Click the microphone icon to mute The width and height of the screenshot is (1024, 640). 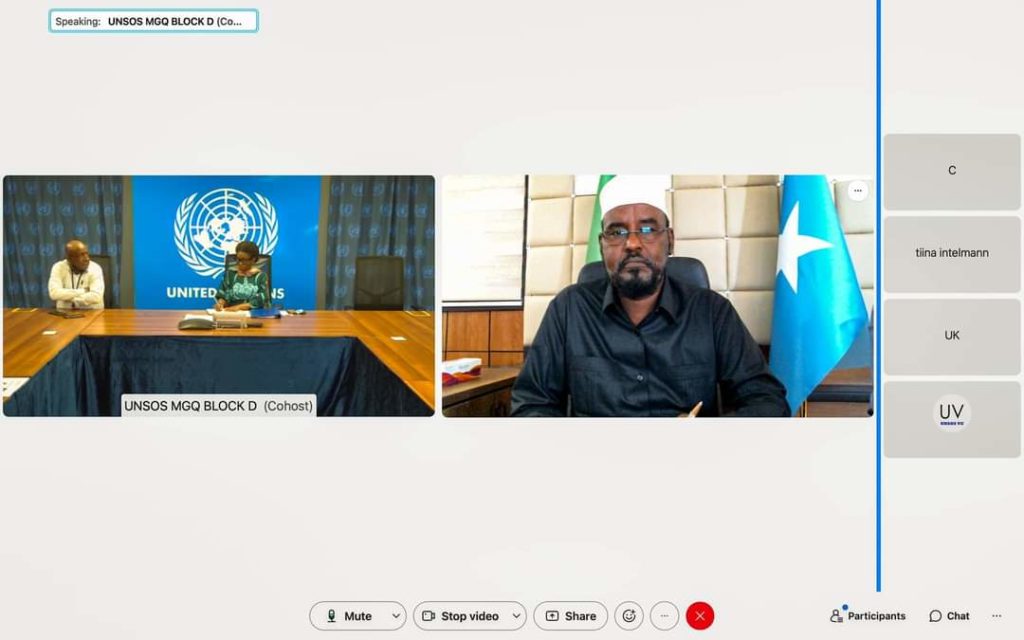[332, 616]
